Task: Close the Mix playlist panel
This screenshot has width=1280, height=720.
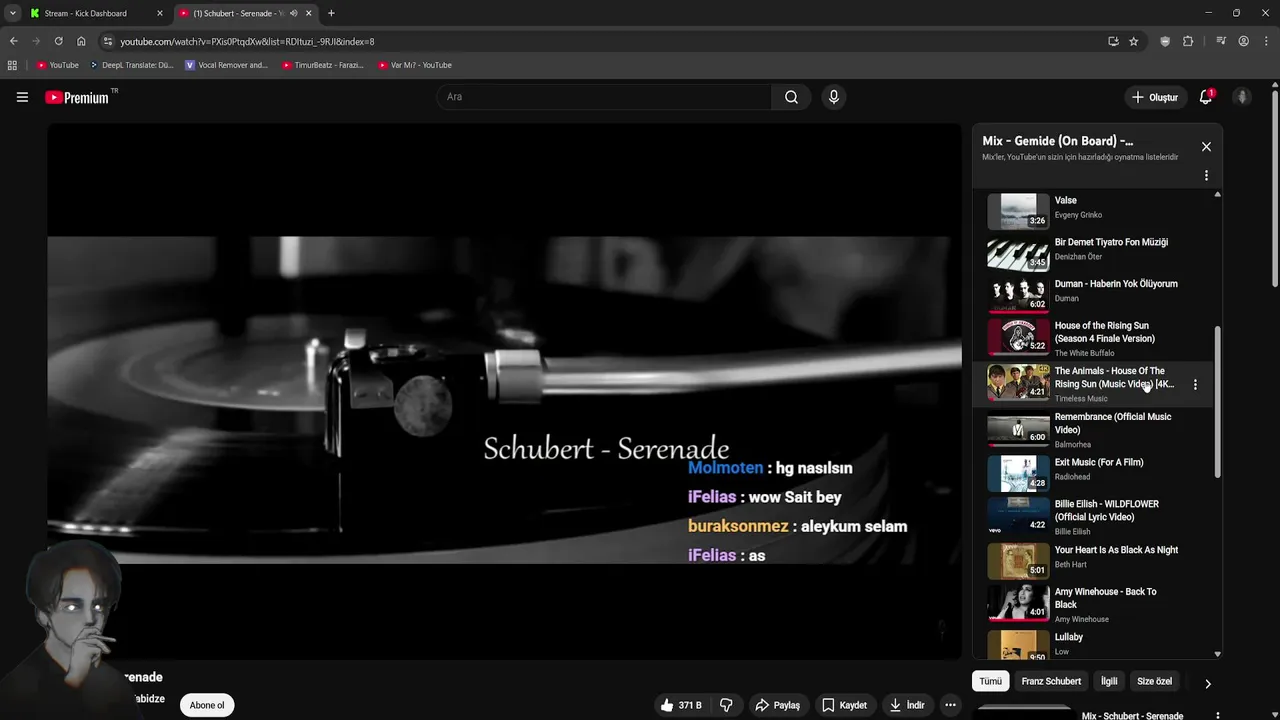Action: (x=1206, y=147)
